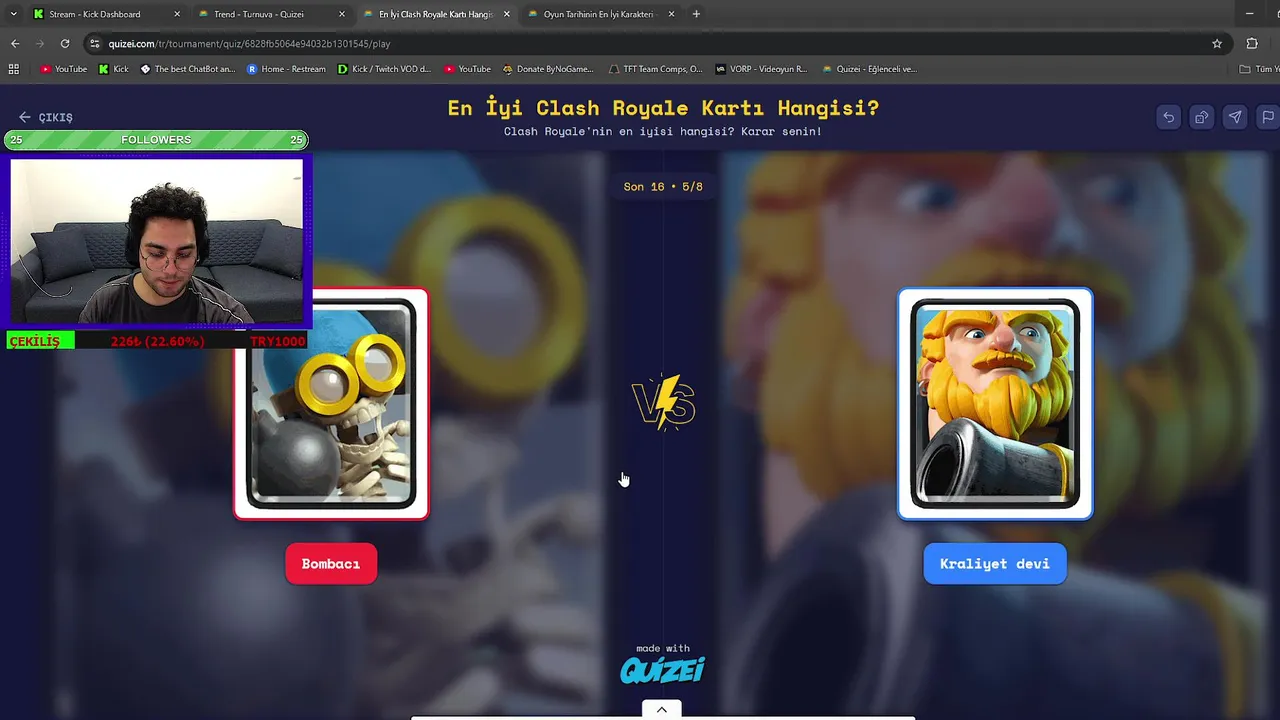1280x720 pixels.
Task: Expand the bottom panel chevron
Action: pos(661,710)
